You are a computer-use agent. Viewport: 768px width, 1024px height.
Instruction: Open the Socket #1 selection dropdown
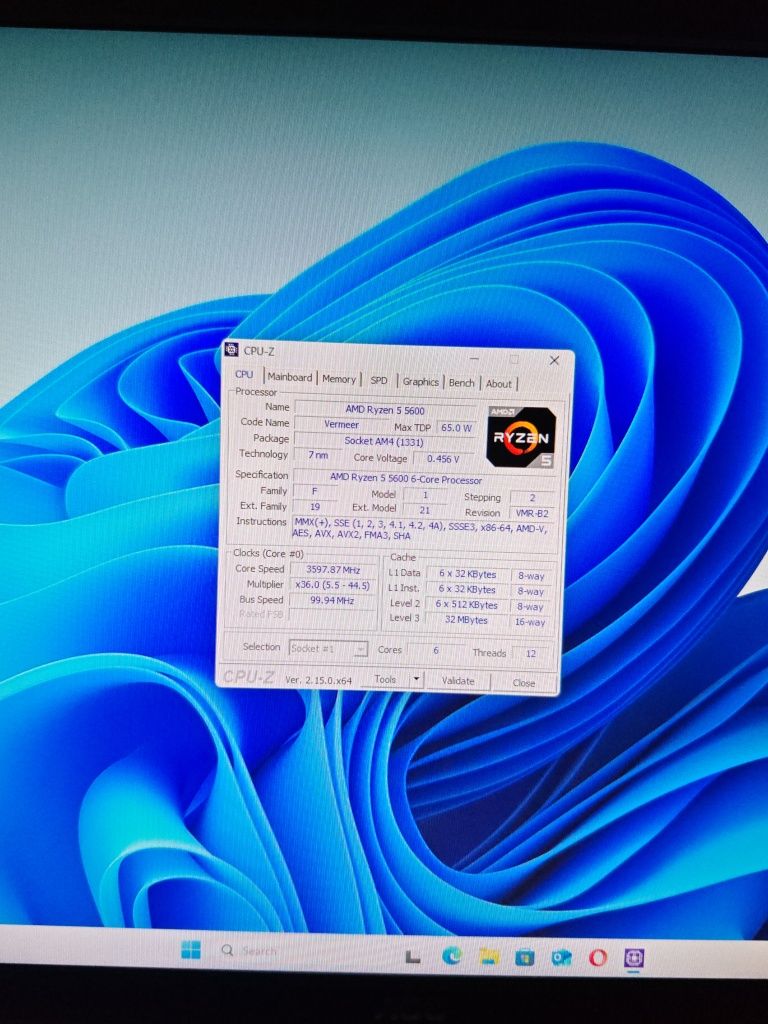328,648
